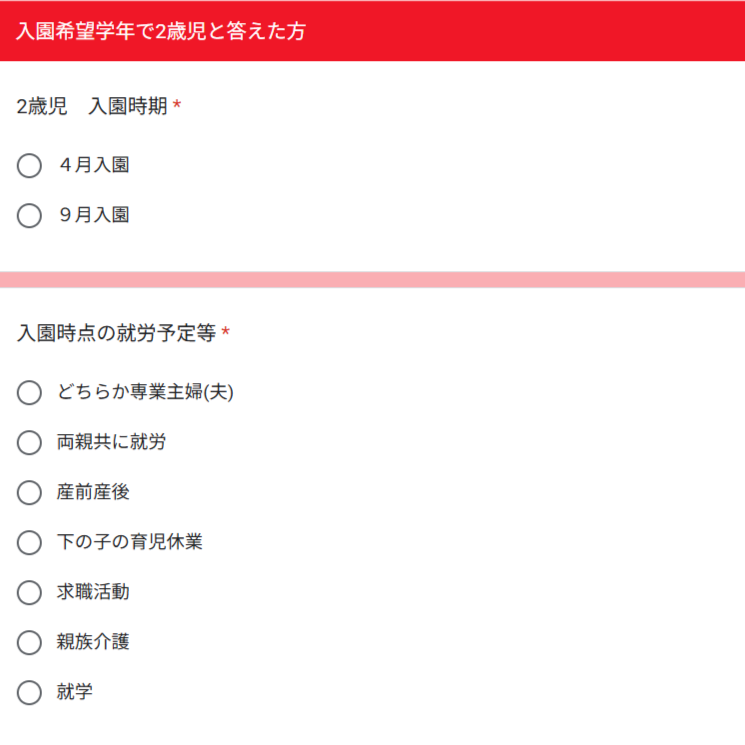Choose the どちらか専業主婦(夫) radio circle
745x745 pixels.
tap(29, 392)
